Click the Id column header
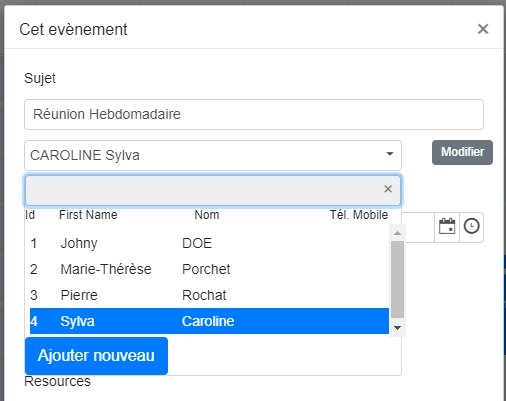 tap(30, 215)
